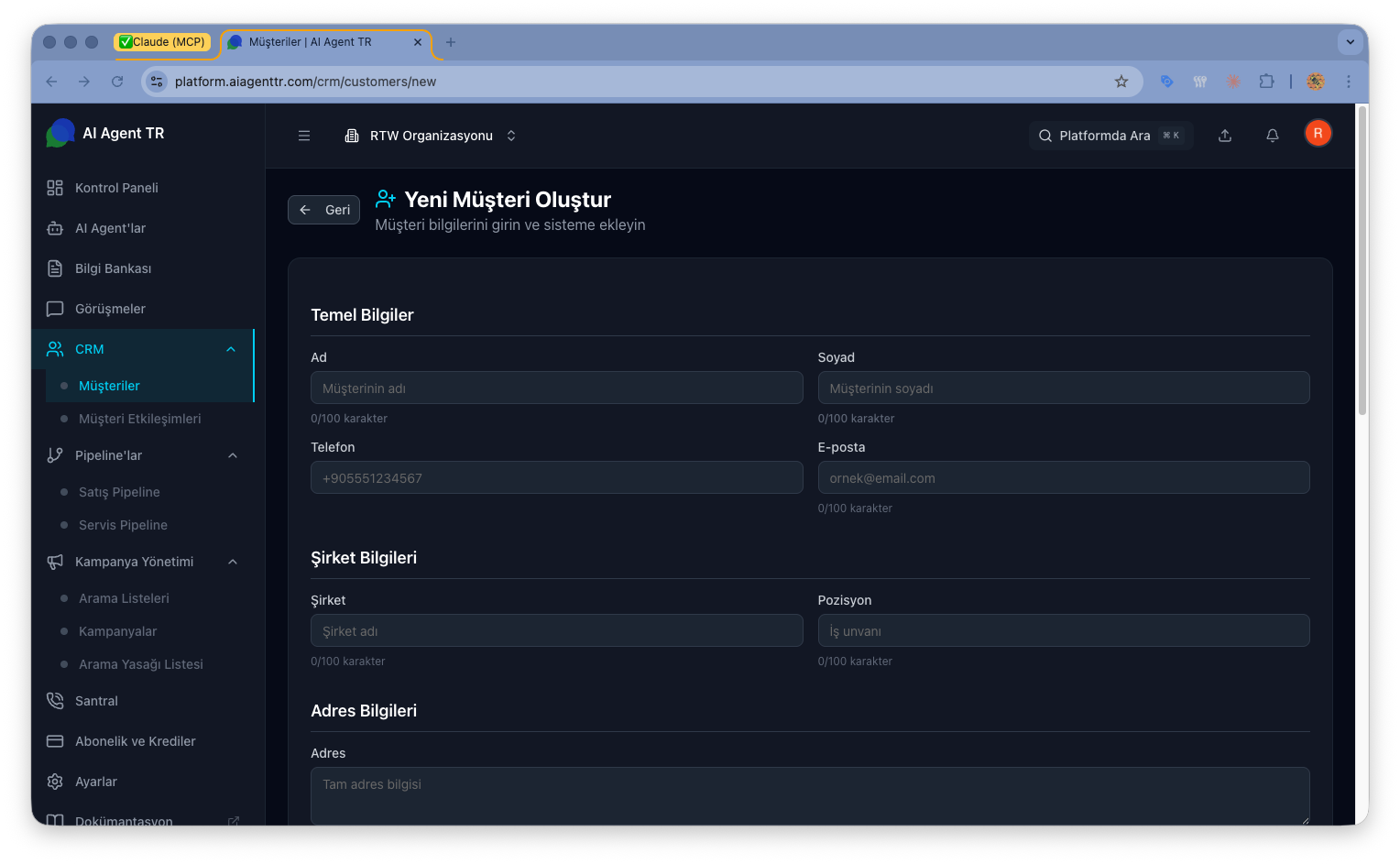
Task: Click the Geri back button
Action: point(323,210)
